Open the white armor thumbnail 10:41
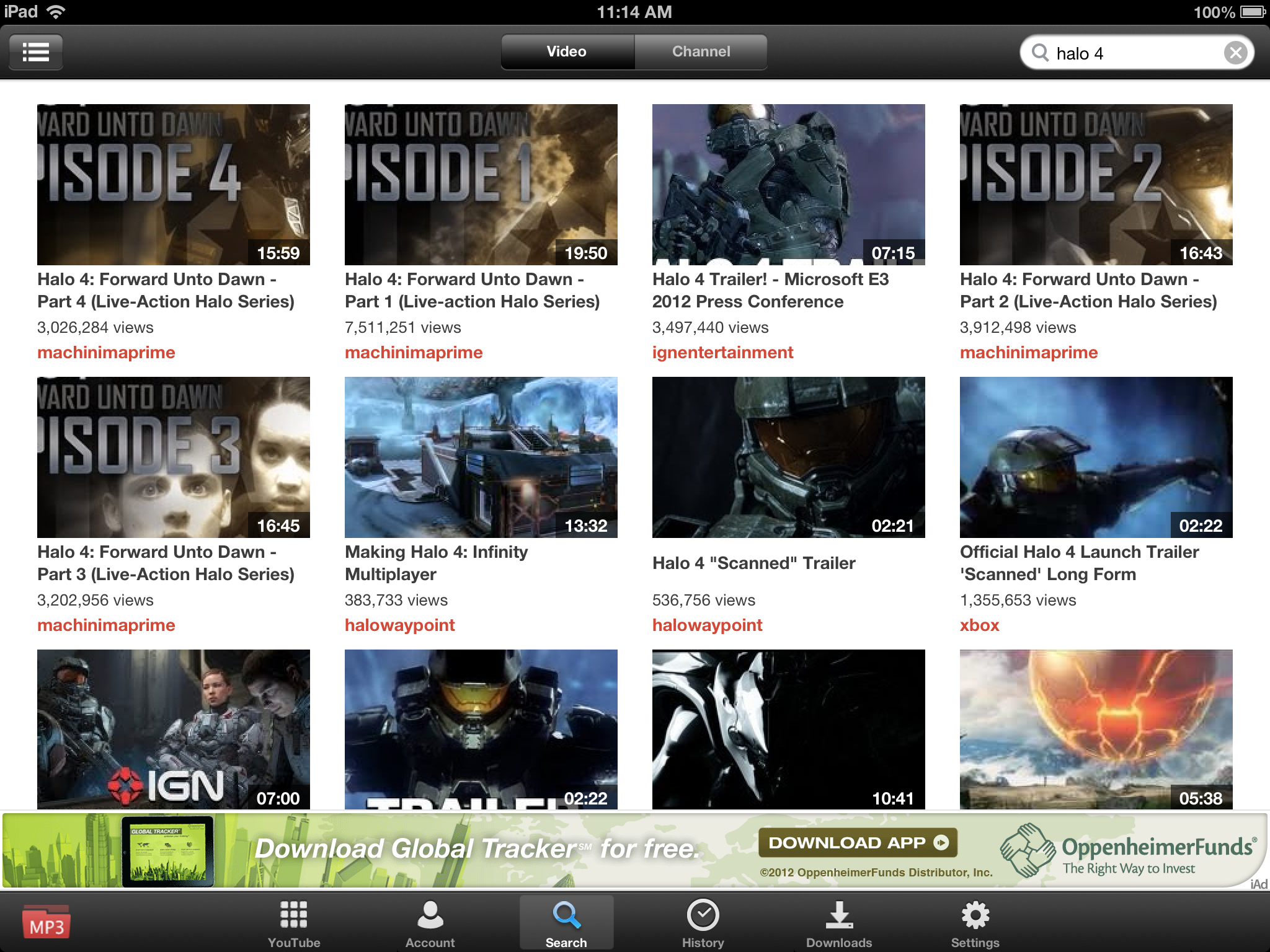Viewport: 1270px width, 952px height. 789,729
